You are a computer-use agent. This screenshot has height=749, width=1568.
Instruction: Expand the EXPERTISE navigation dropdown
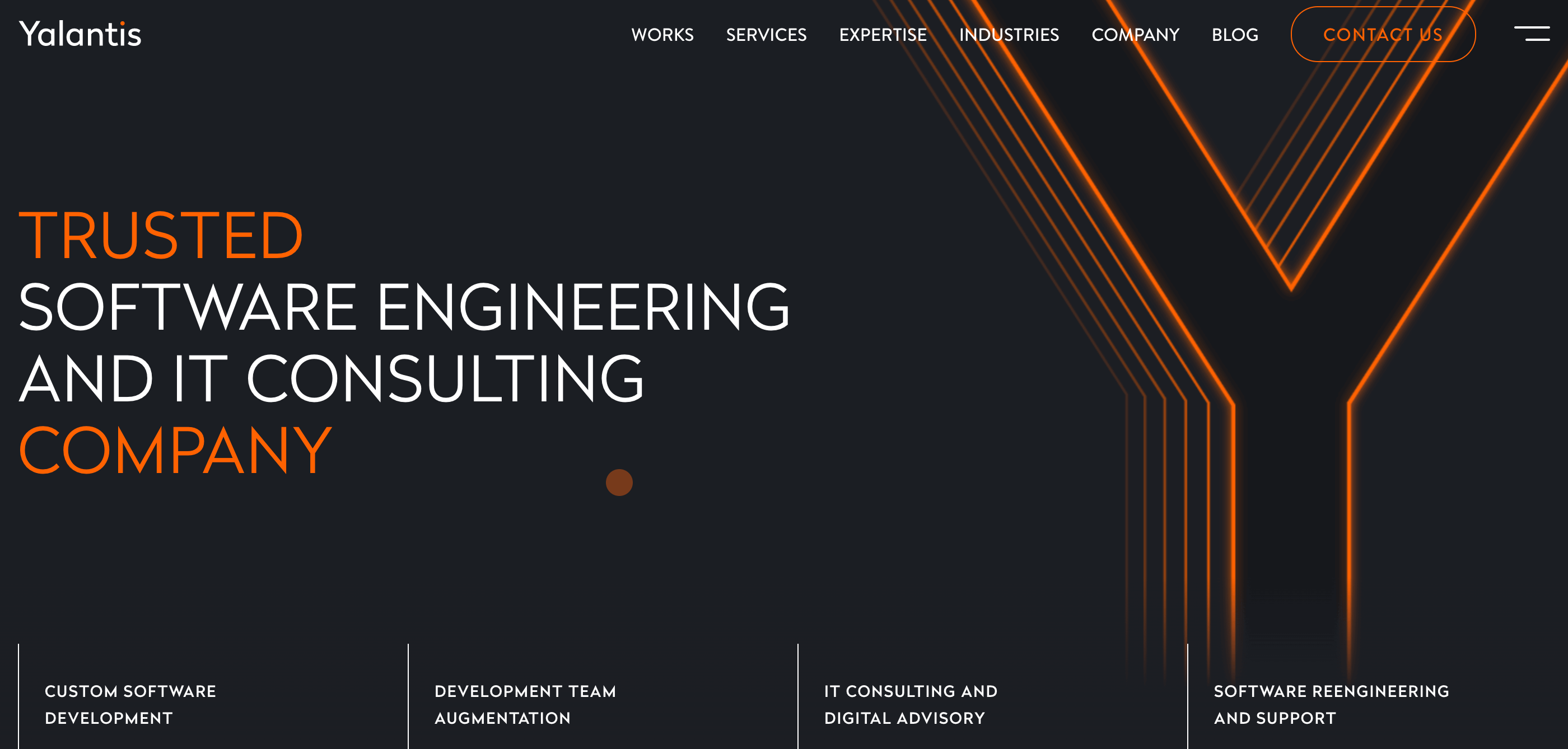[x=882, y=35]
